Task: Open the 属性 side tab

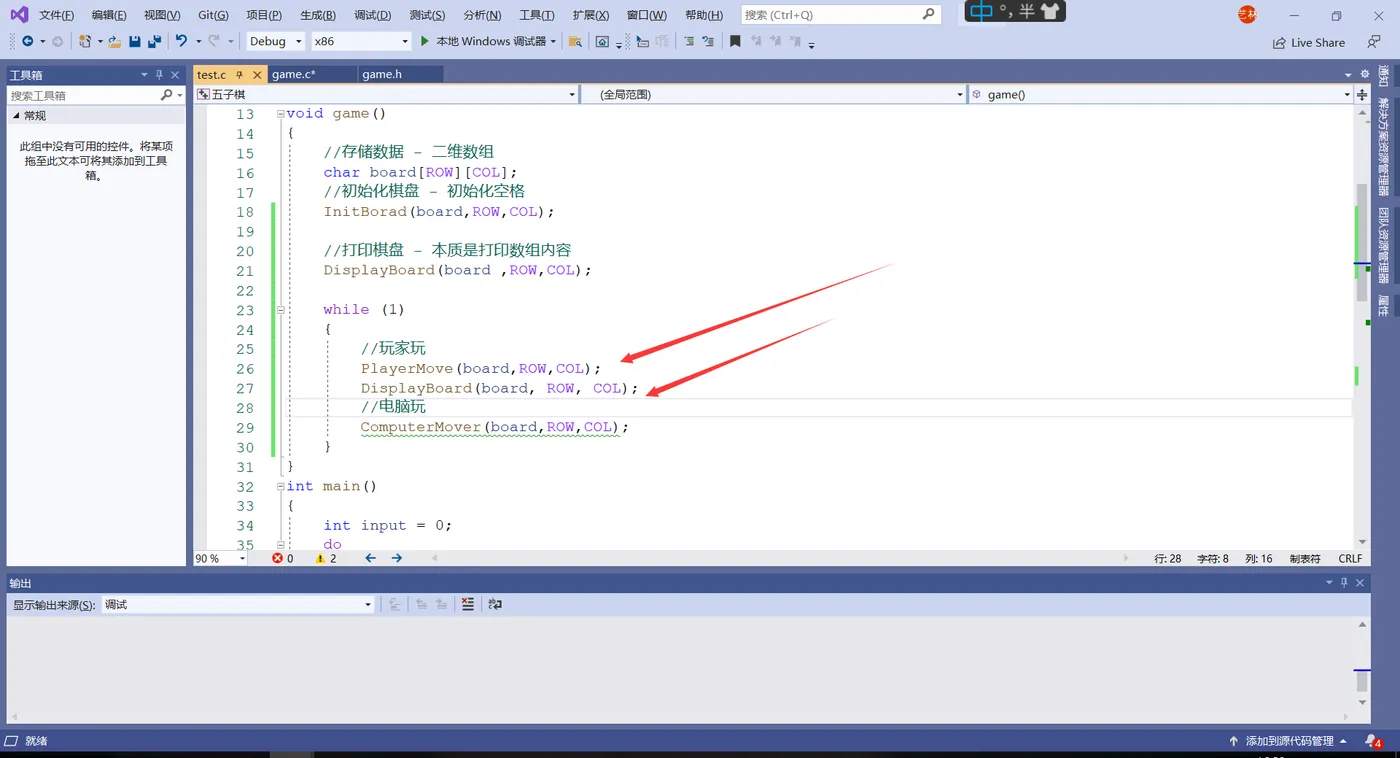Action: pos(1384,305)
